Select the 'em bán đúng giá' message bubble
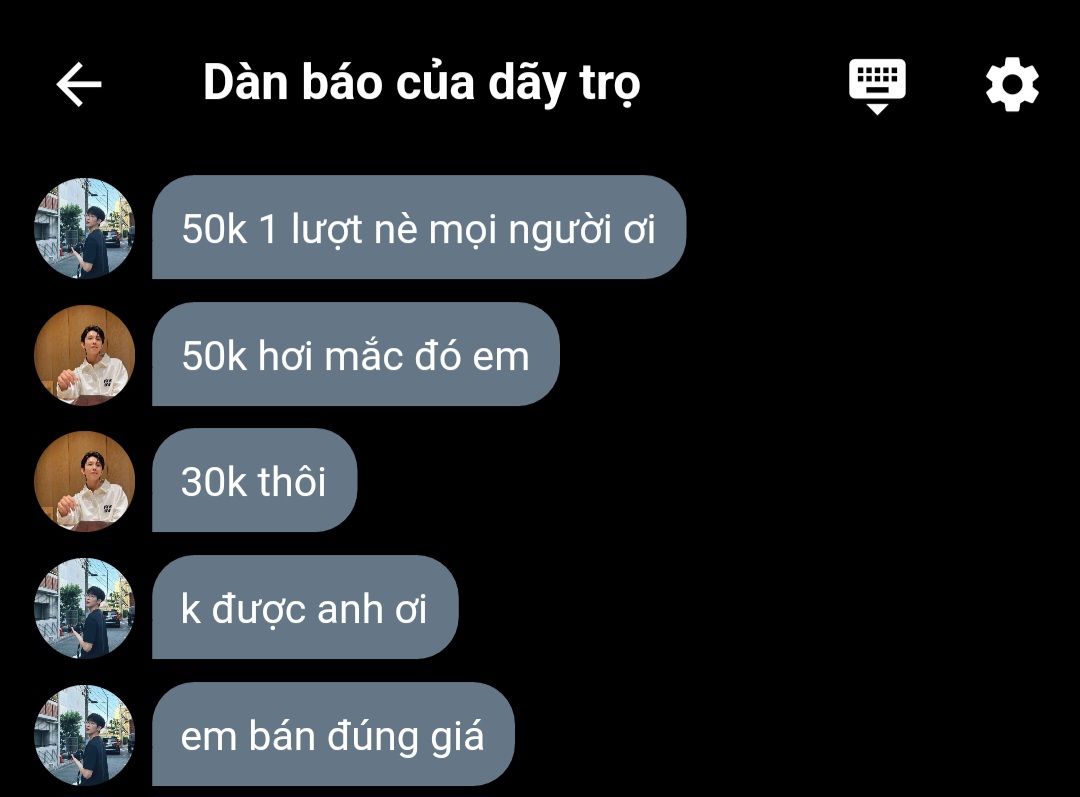Image resolution: width=1080 pixels, height=797 pixels. [333, 734]
